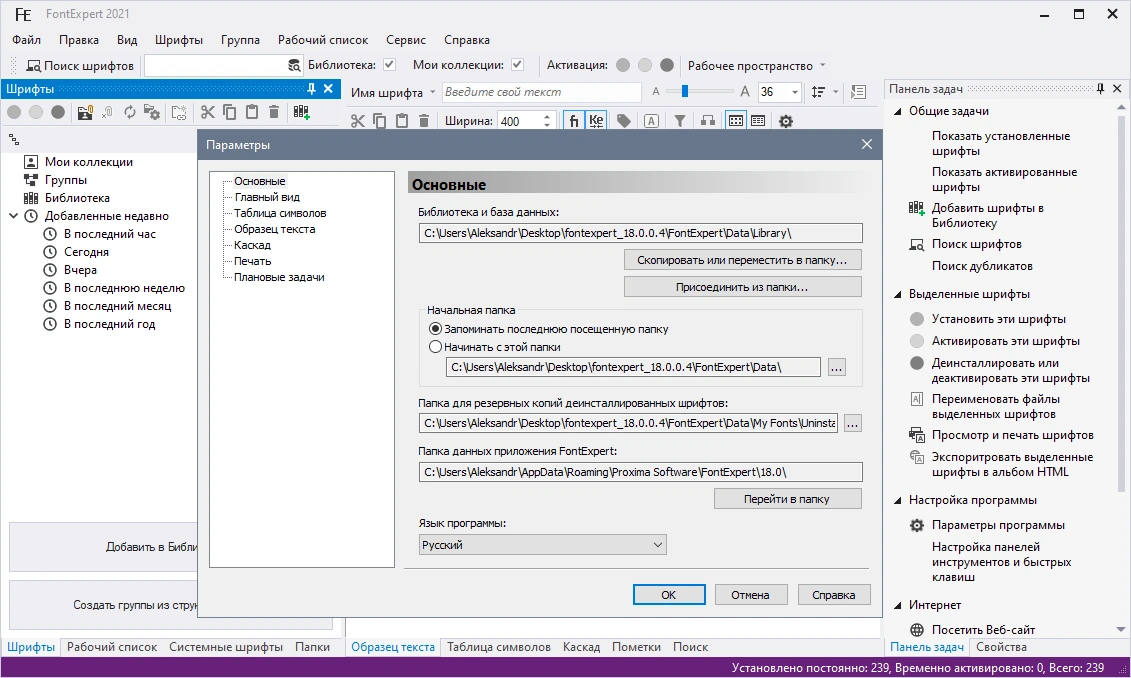Collapse the Настройка программы section
Image resolution: width=1131 pixels, height=678 pixels.
(x=898, y=501)
